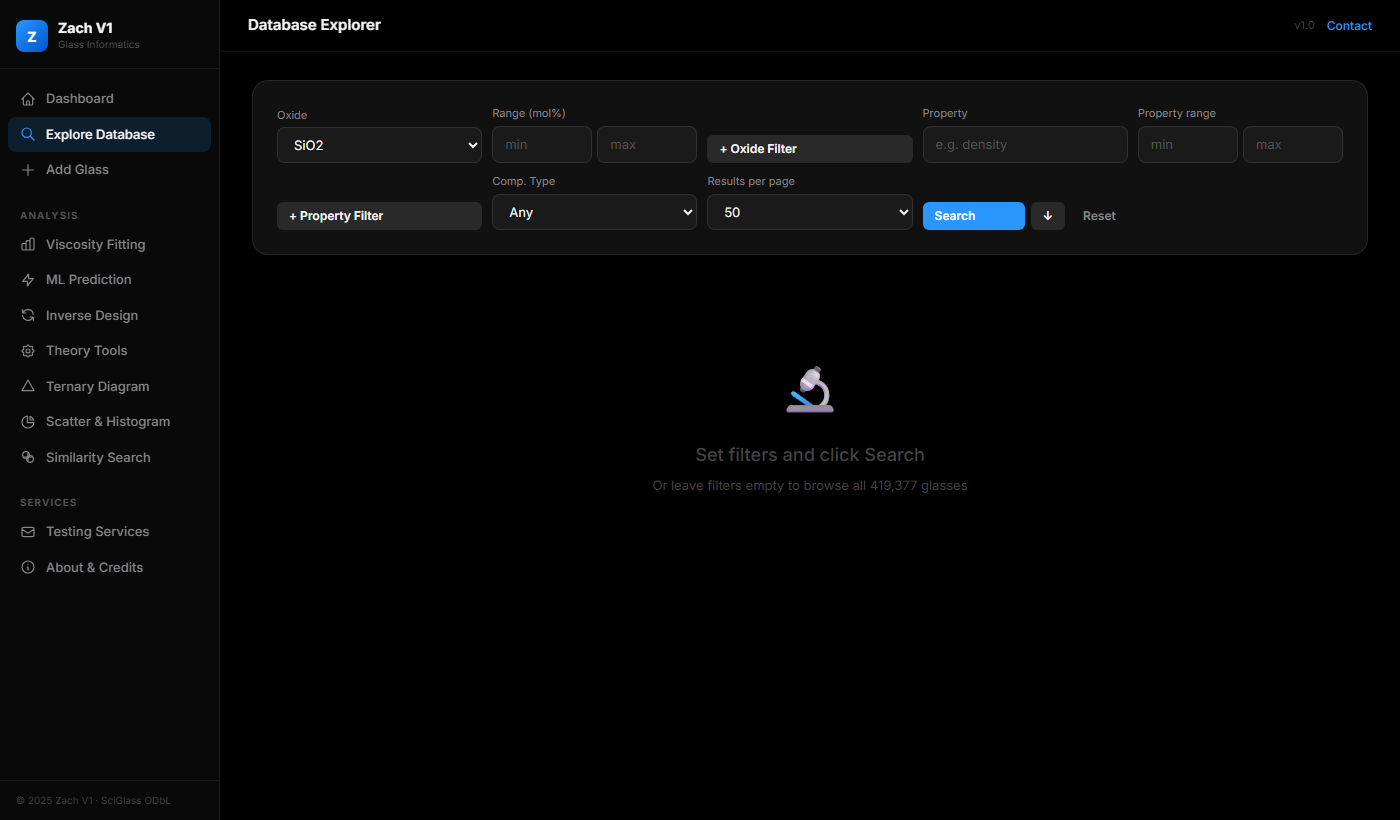Screen dimensions: 1400x820
Task: Open About & Credits
Action: [x=109, y=567]
